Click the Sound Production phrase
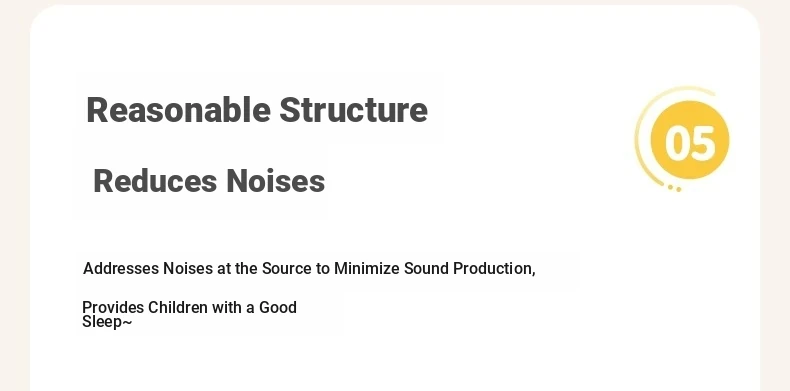Screen dimensions: 790x391 pyautogui.click(x=470, y=269)
